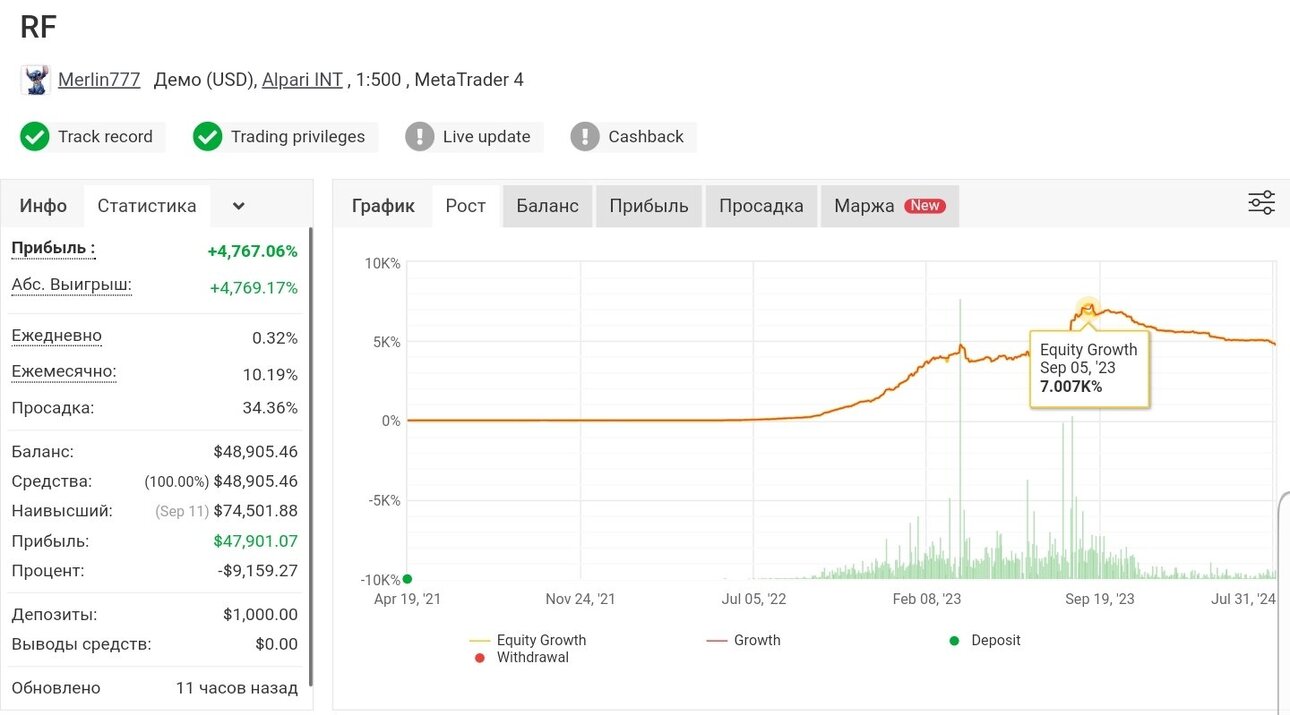Click the Trading privileges green checkmark icon
This screenshot has width=1290, height=715.
pyautogui.click(x=208, y=137)
